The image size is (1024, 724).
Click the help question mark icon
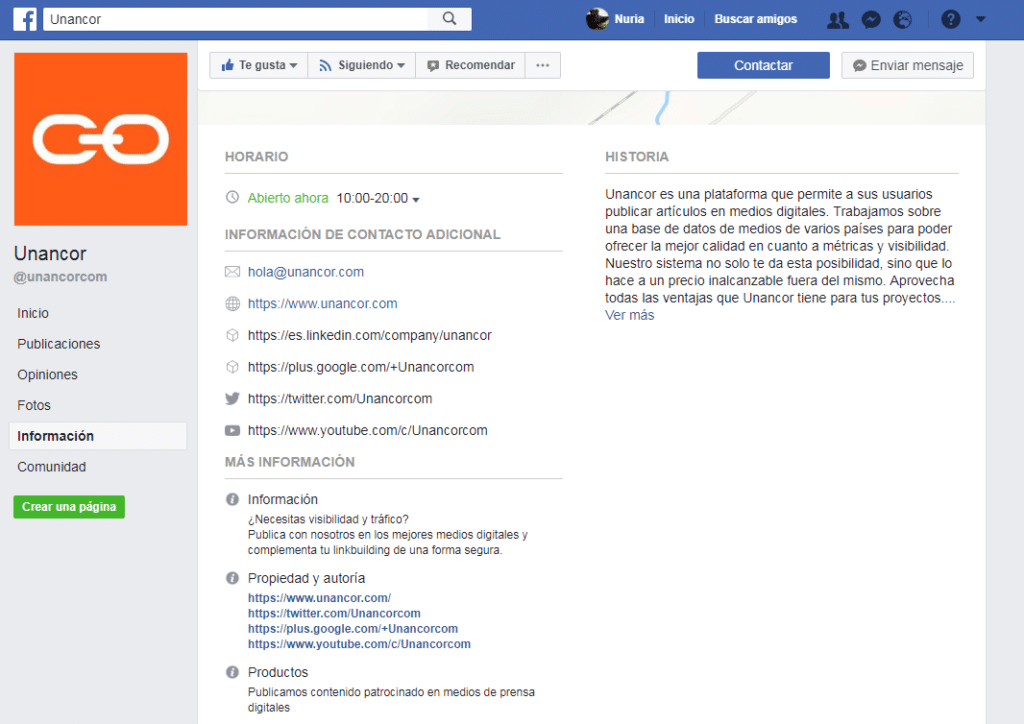[950, 20]
